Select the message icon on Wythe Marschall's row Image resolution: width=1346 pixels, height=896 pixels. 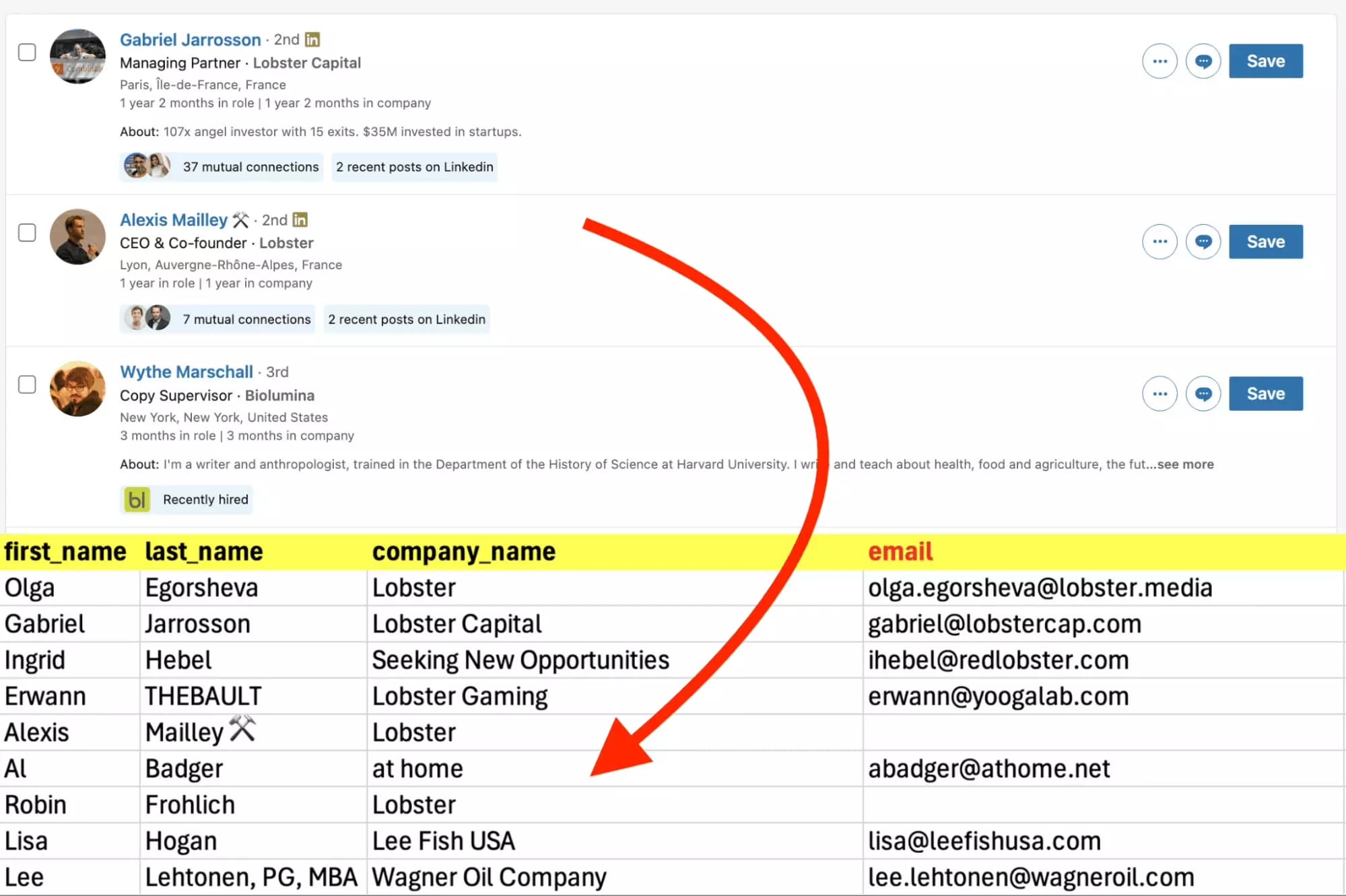pos(1203,393)
